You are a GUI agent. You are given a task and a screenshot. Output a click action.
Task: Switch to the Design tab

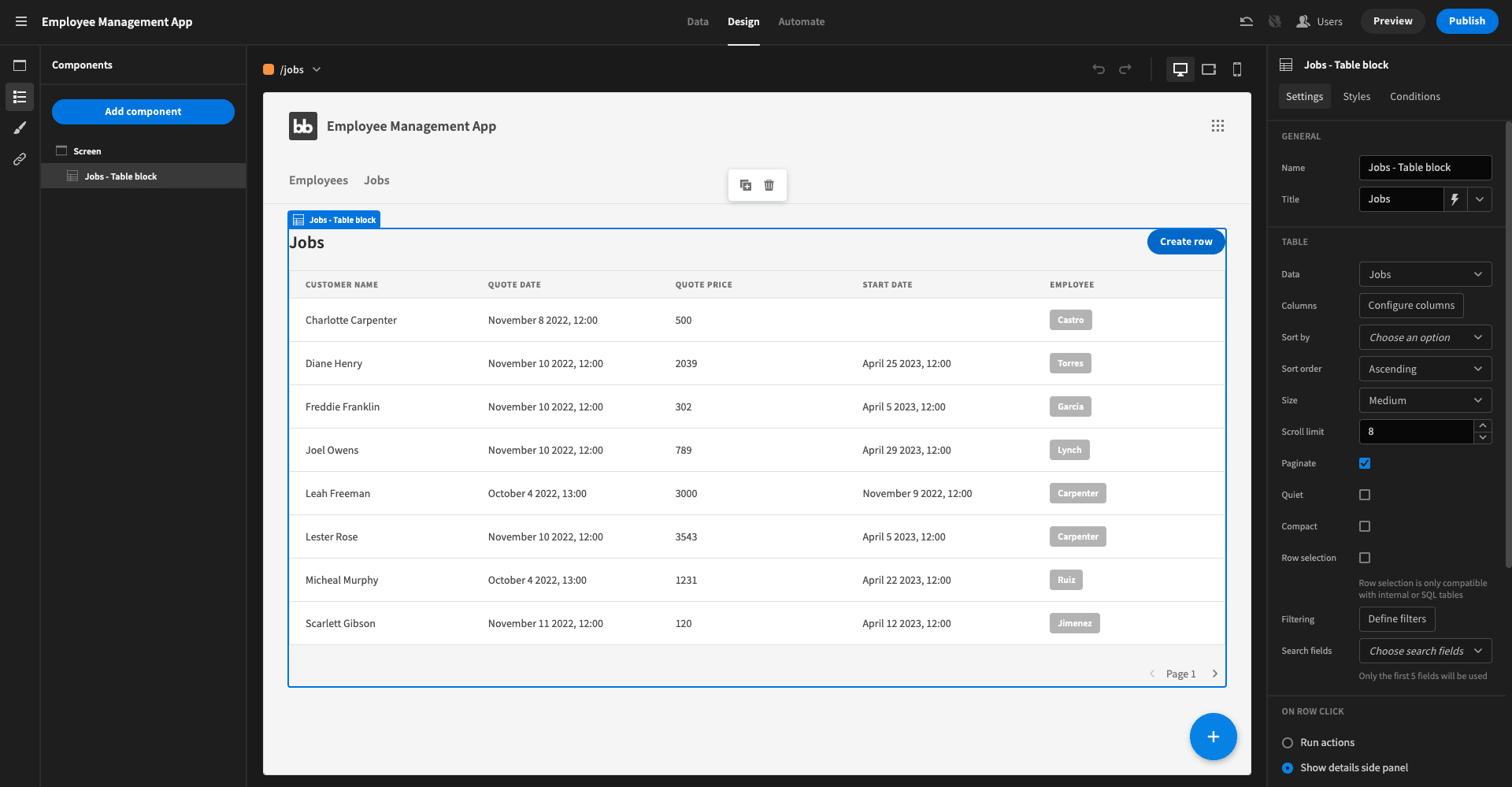click(743, 21)
